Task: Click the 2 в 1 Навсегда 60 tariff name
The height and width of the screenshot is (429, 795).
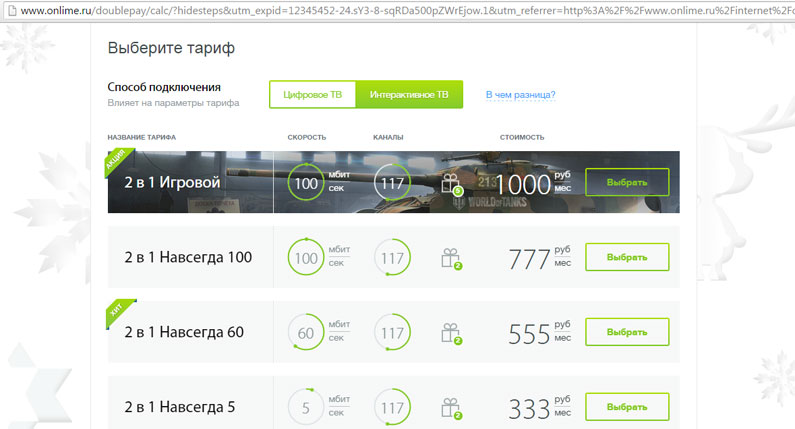Action: pos(184,332)
